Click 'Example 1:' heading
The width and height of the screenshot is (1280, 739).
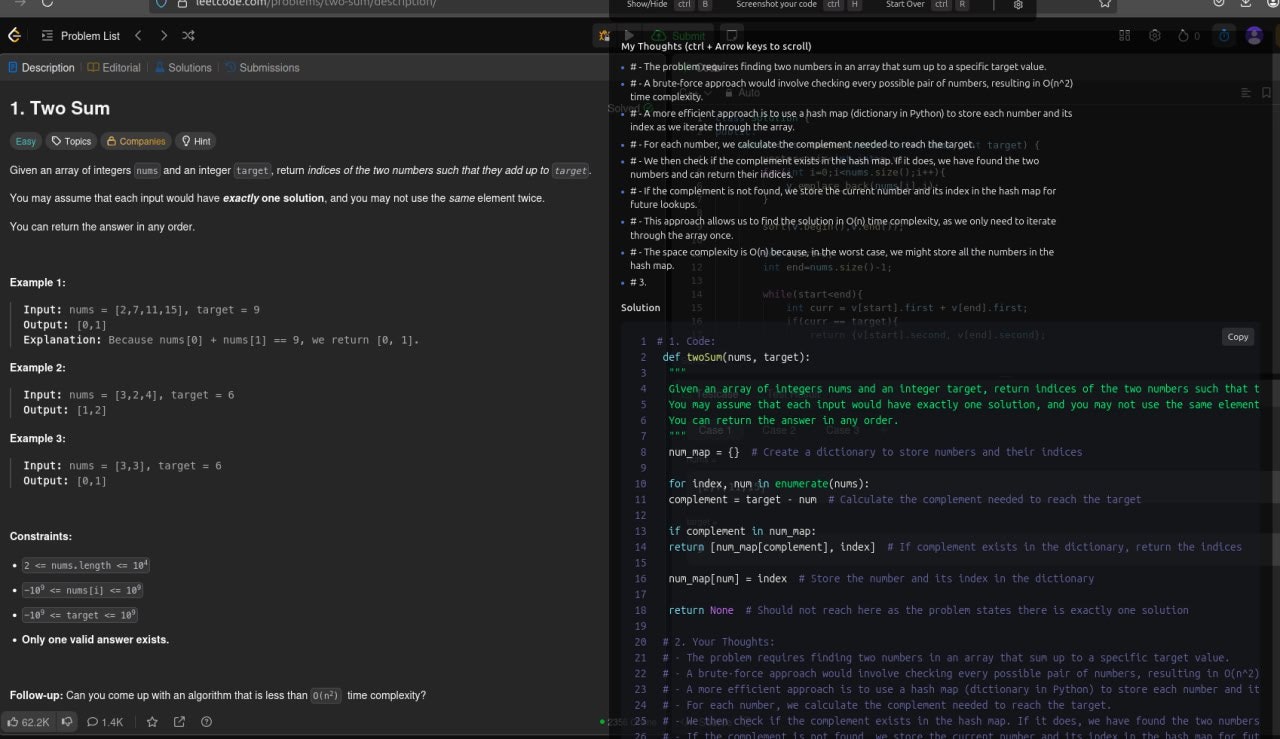38,283
